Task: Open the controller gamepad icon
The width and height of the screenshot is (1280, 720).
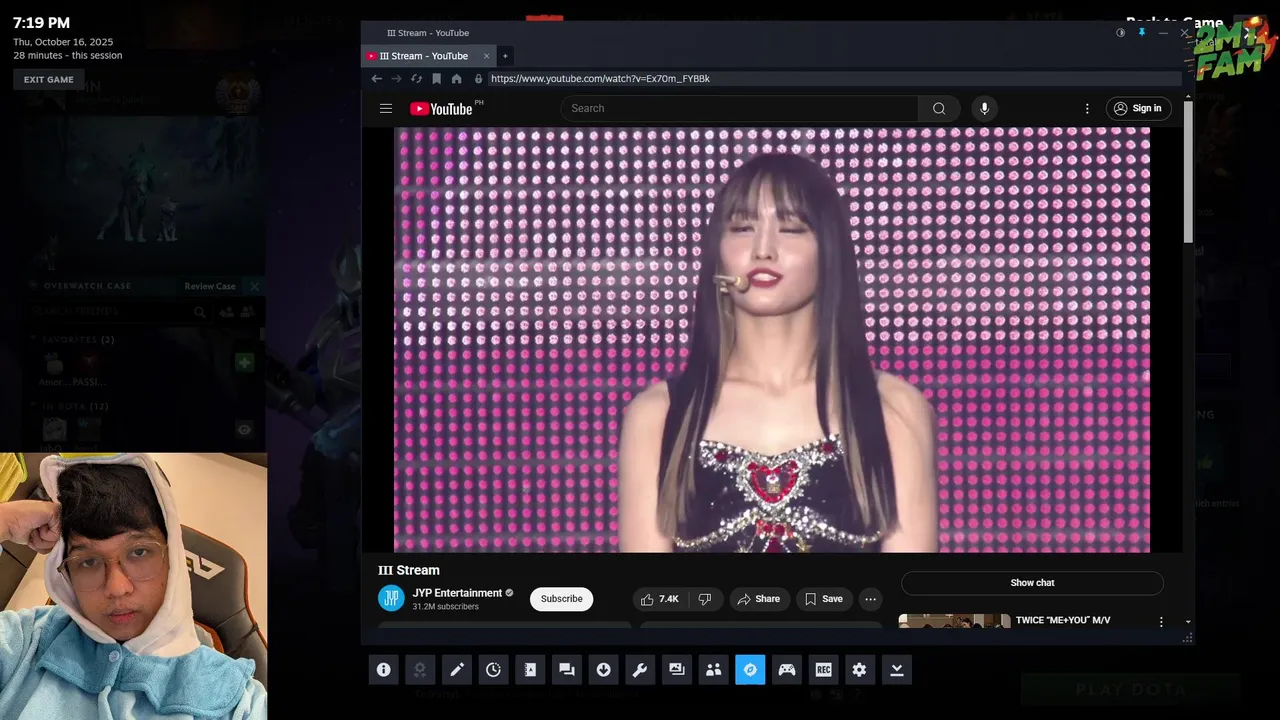Action: (787, 670)
